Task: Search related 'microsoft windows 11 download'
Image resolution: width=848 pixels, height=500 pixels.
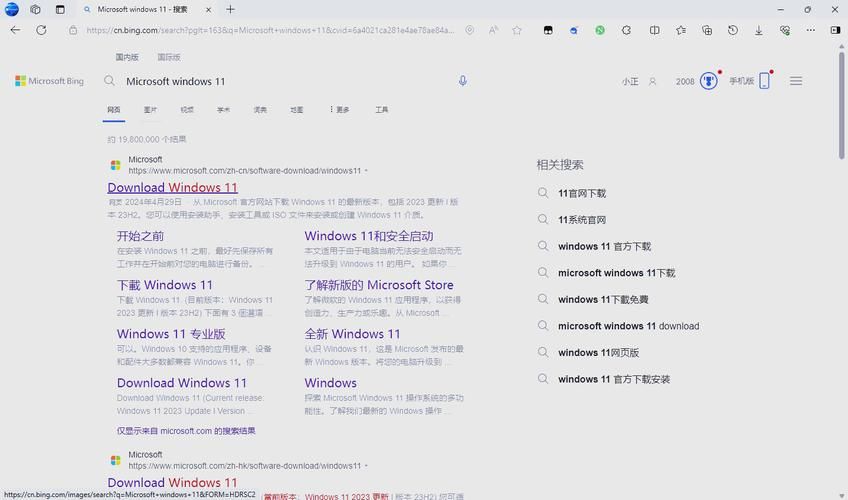Action: click(x=628, y=326)
